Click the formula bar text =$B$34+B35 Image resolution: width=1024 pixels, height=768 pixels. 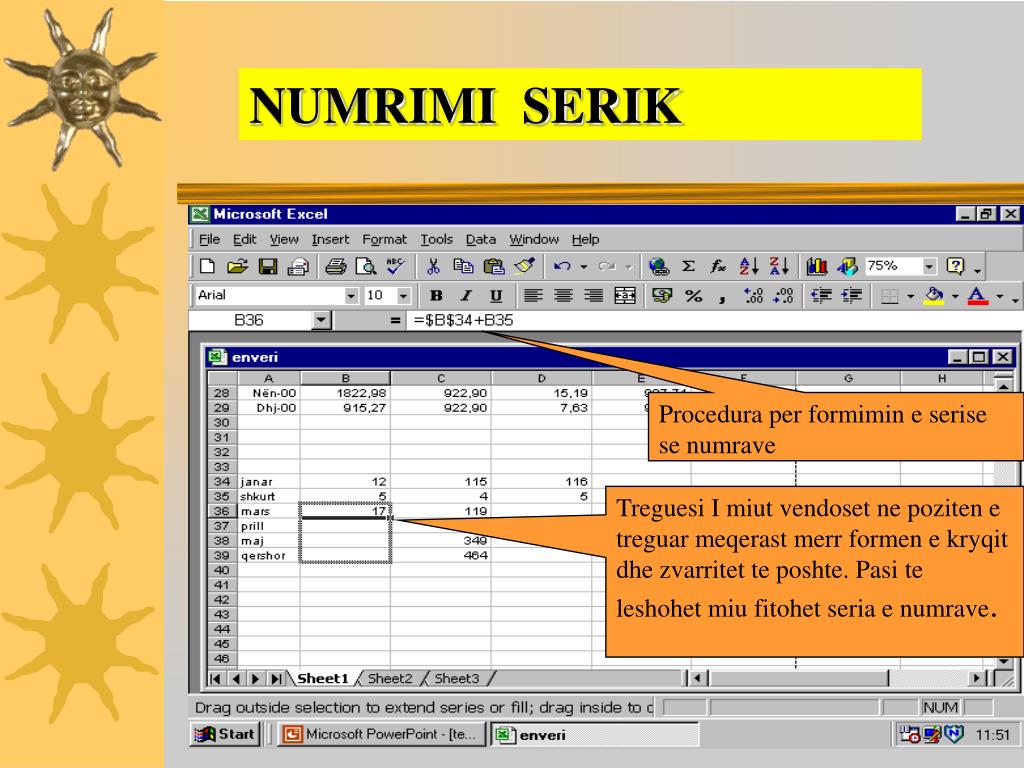pyautogui.click(x=463, y=320)
